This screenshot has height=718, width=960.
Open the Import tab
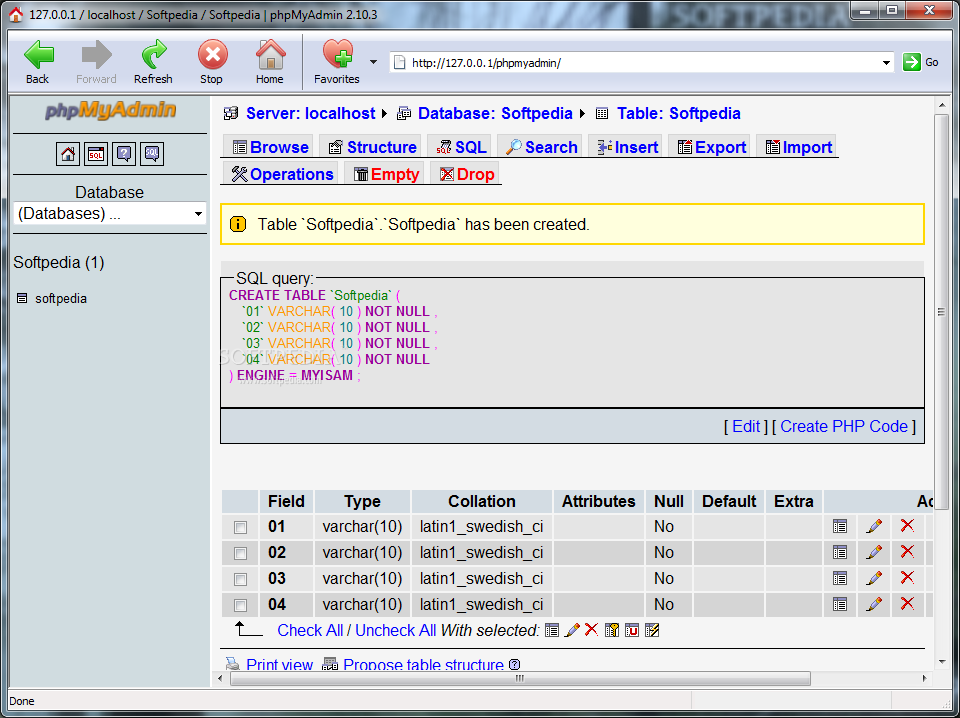tap(798, 148)
